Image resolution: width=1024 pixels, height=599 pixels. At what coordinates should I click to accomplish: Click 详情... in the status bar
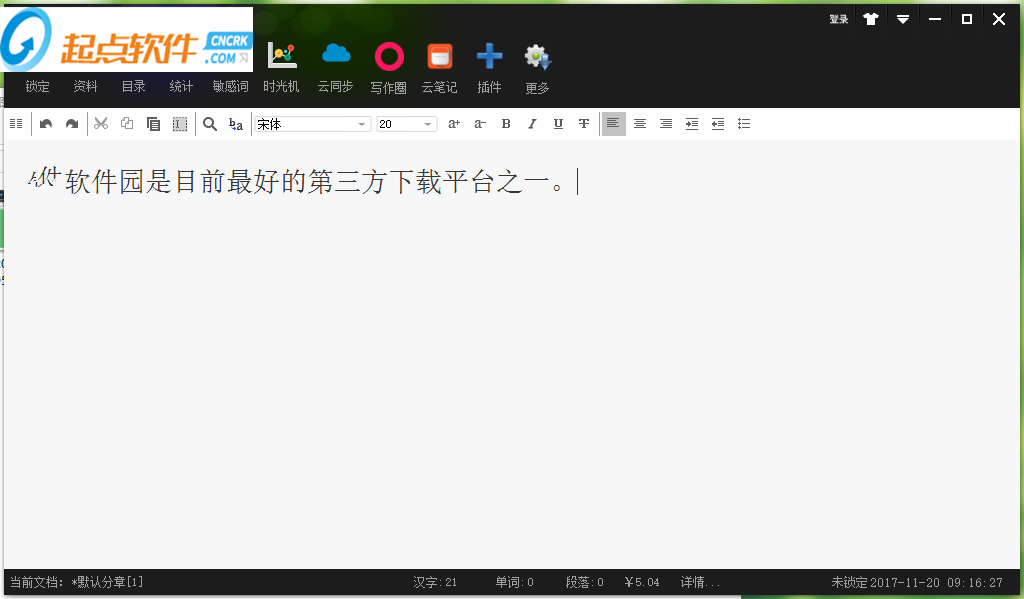(700, 582)
